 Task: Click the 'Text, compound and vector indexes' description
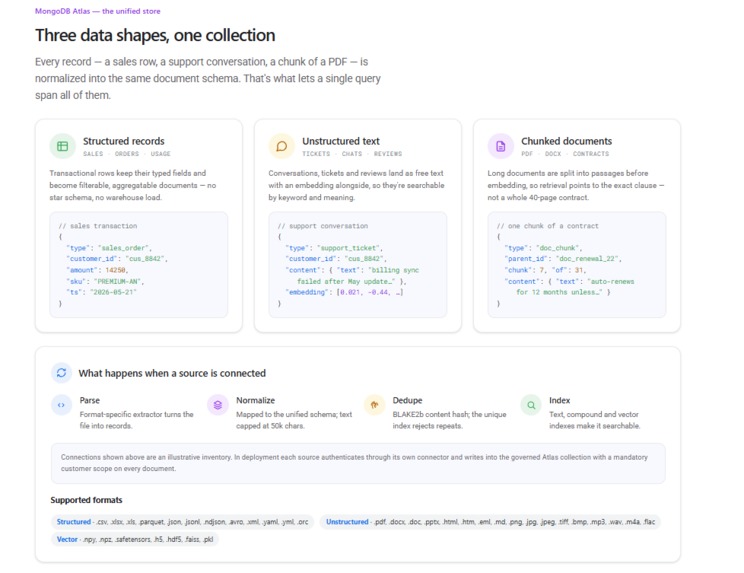594,420
